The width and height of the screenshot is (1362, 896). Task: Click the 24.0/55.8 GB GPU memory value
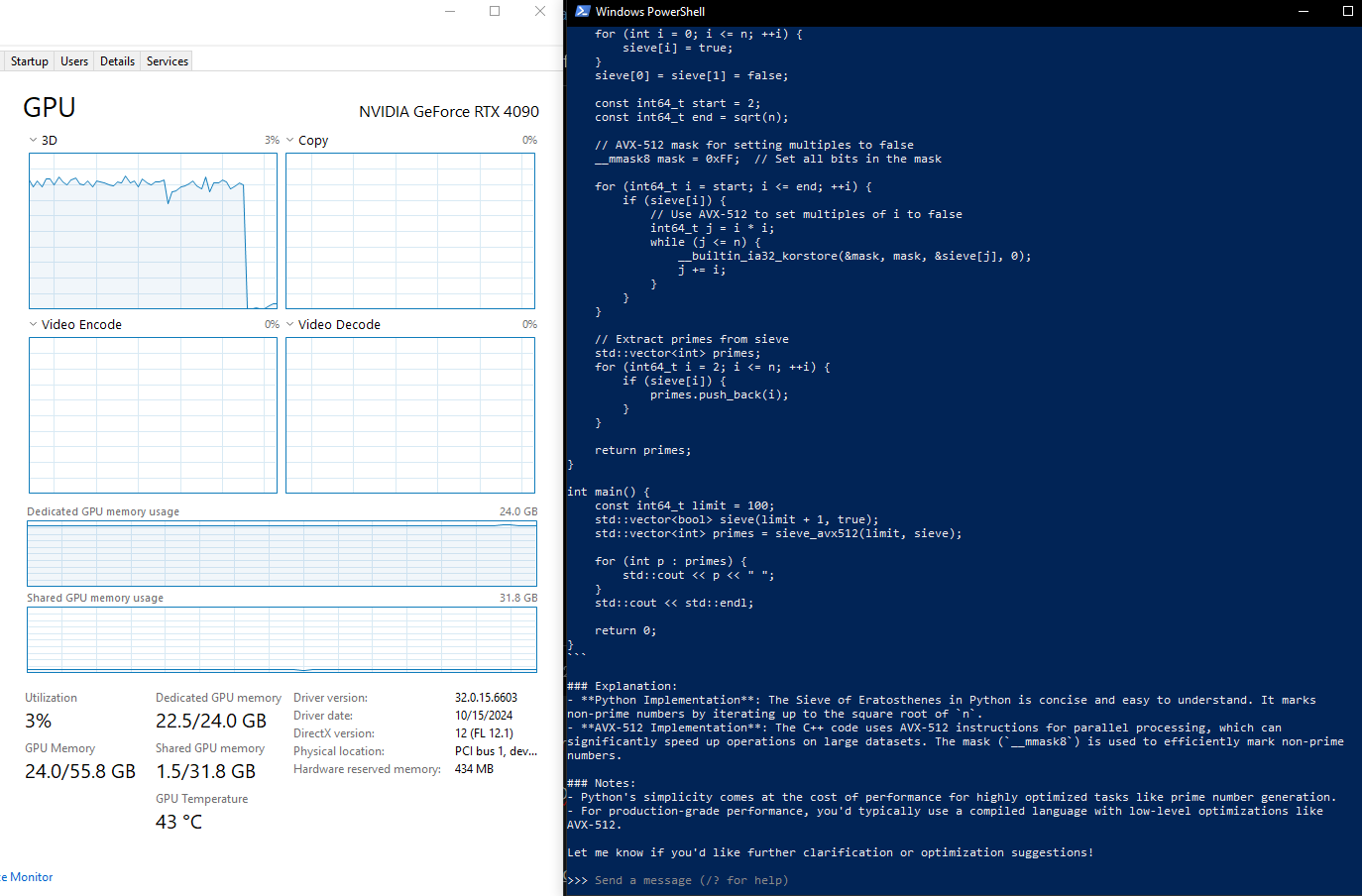(x=80, y=771)
